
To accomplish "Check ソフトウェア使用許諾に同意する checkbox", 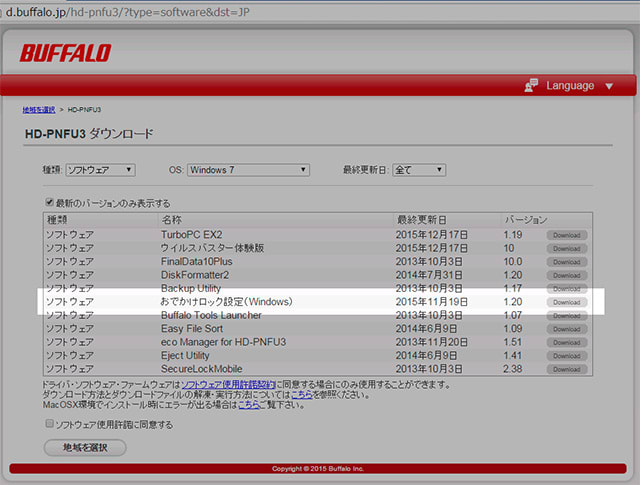I will [x=49, y=423].
